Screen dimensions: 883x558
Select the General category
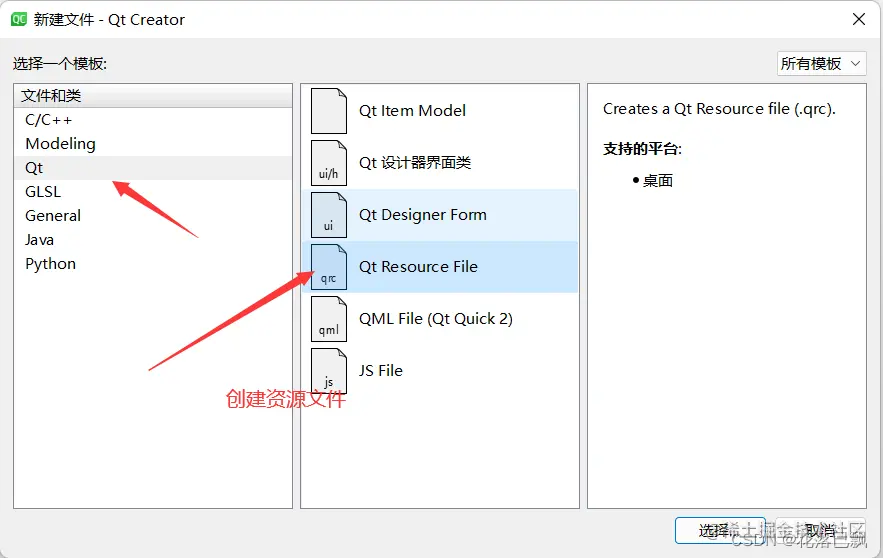coord(153,216)
